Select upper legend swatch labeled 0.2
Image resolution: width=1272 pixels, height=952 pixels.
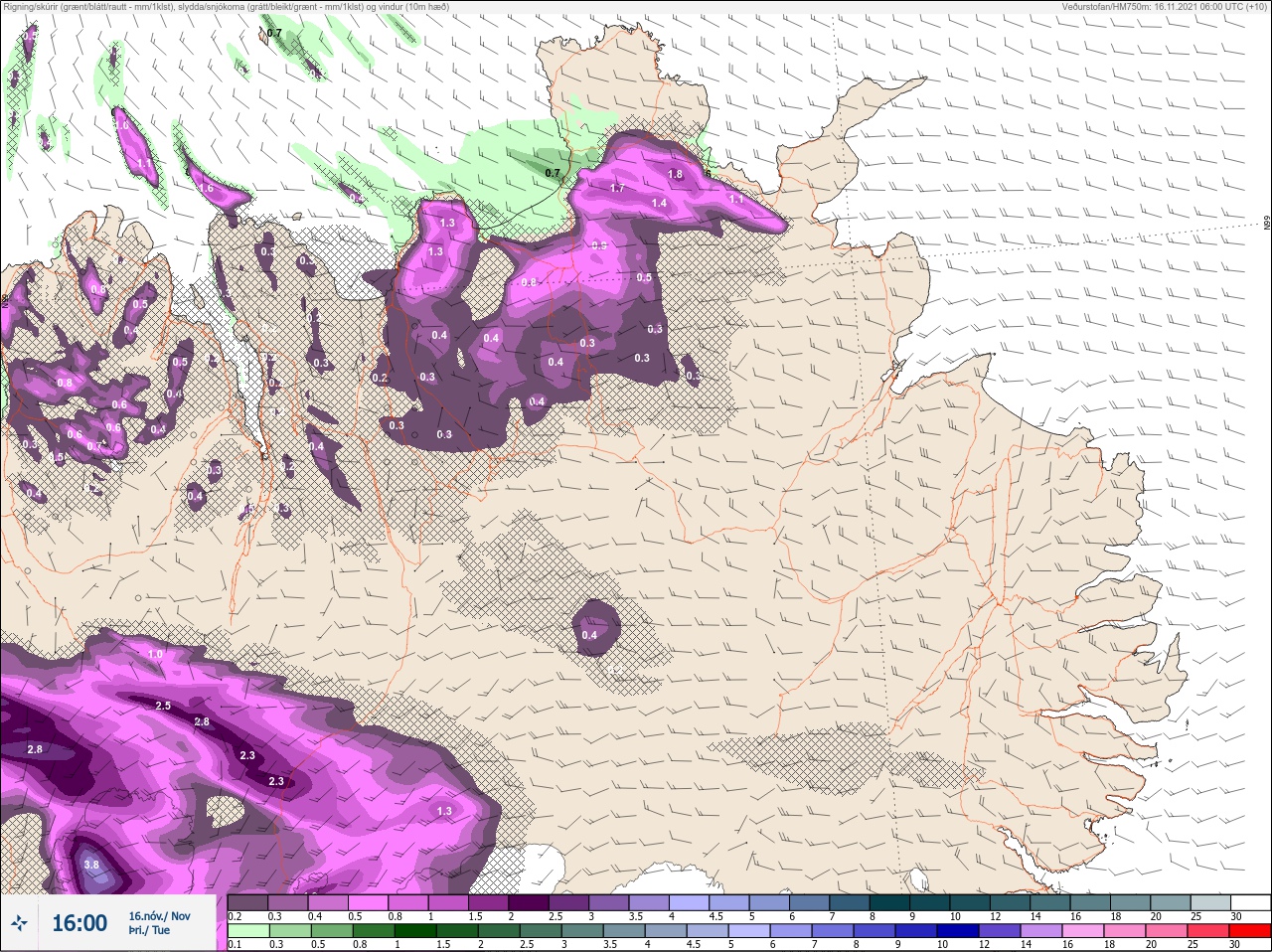(248, 904)
